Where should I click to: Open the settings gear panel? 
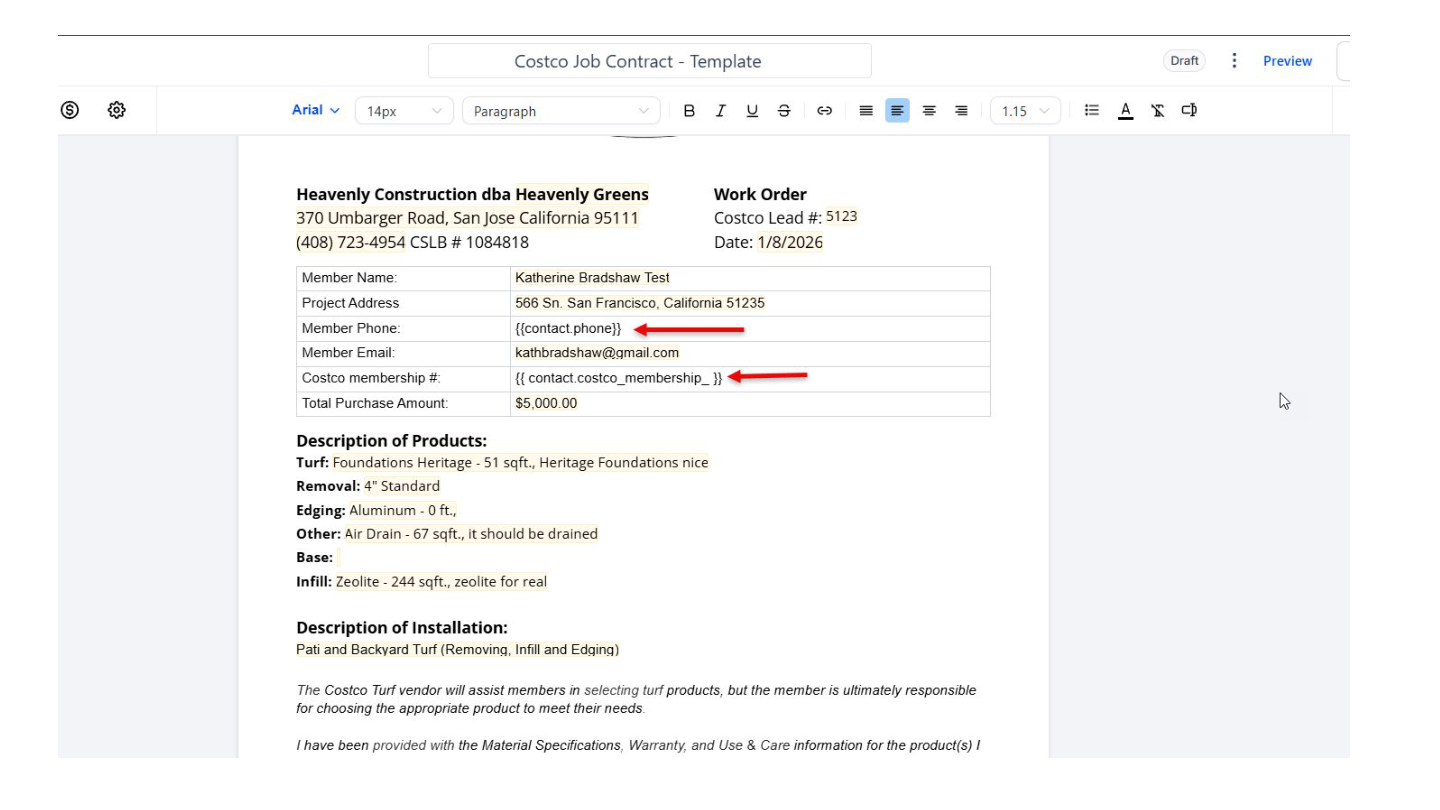116,110
